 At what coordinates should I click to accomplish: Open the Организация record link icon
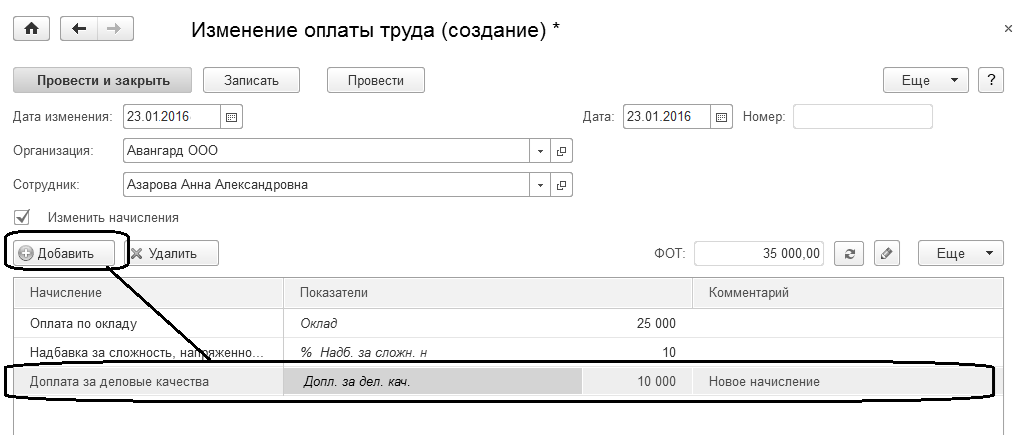pyautogui.click(x=561, y=151)
